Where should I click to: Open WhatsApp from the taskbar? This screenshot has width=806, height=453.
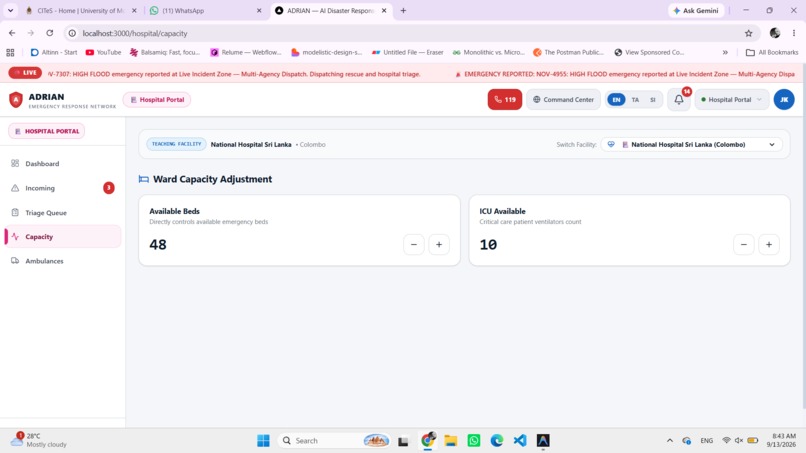point(474,441)
